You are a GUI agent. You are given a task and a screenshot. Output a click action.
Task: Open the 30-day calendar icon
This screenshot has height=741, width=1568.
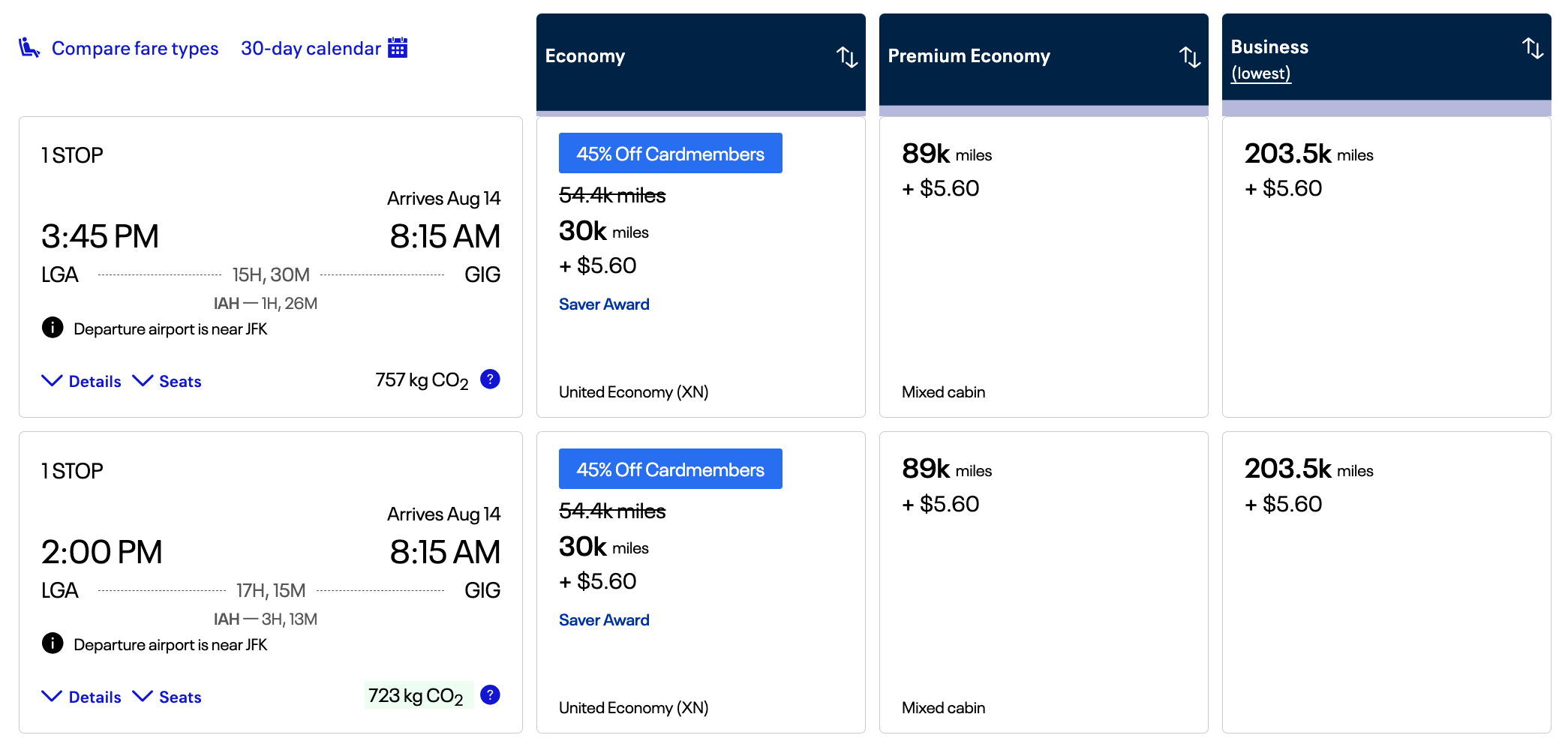tap(398, 48)
